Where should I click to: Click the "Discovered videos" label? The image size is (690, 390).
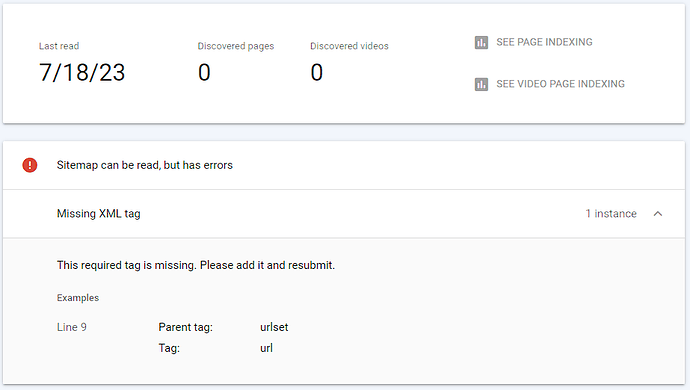349,46
